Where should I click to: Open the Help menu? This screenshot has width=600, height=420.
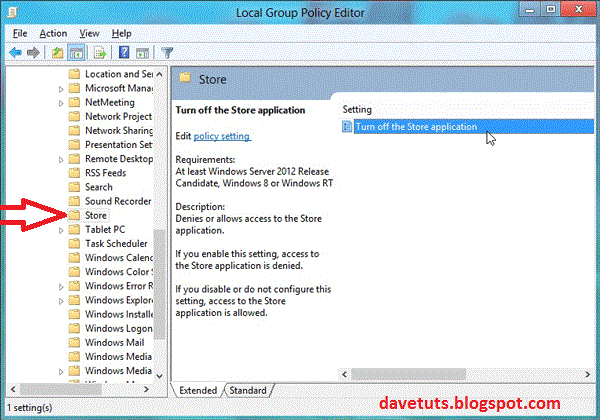(x=121, y=33)
